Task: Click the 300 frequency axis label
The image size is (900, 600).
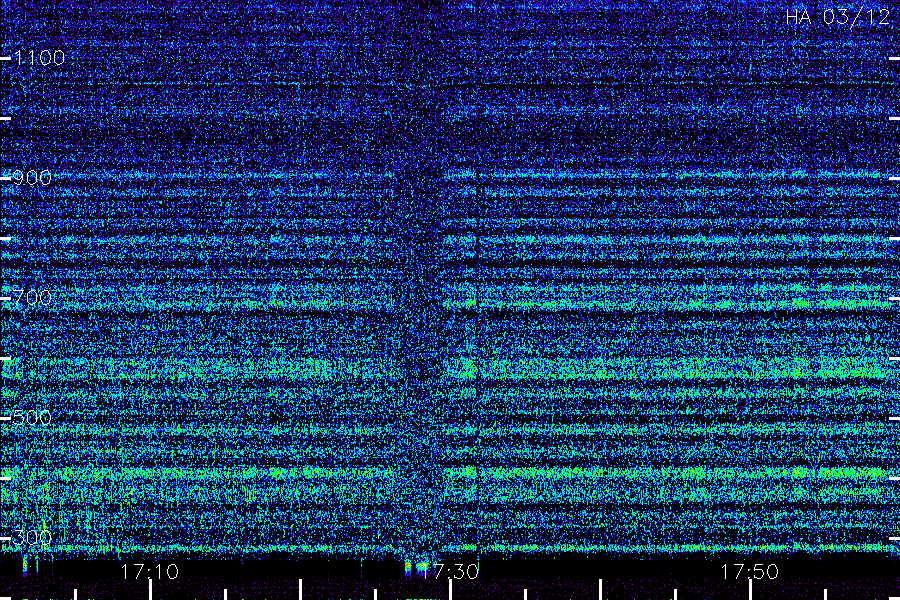Action: point(32,537)
